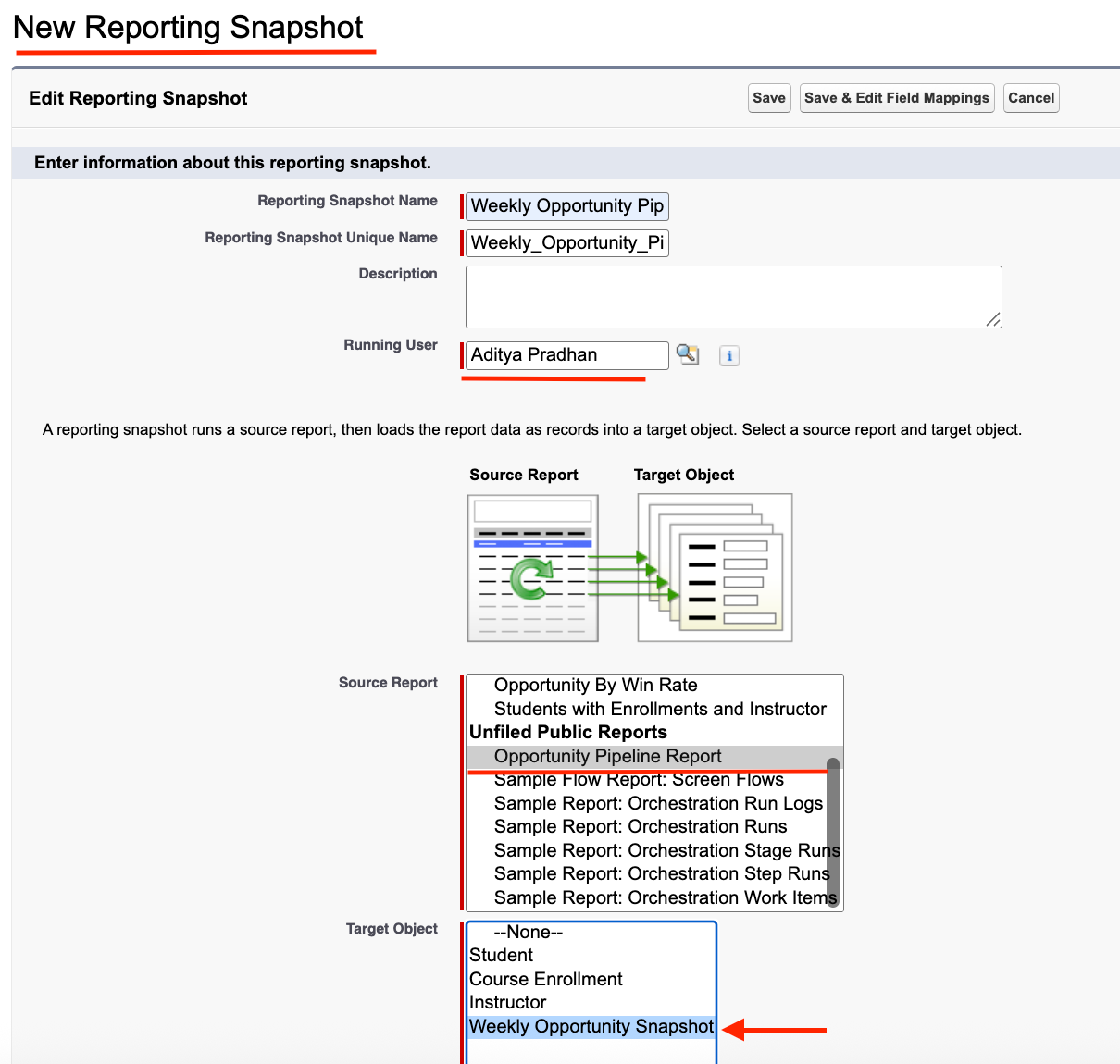Click Save & Edit Field Mappings button
This screenshot has height=1064, width=1120.
(x=896, y=98)
